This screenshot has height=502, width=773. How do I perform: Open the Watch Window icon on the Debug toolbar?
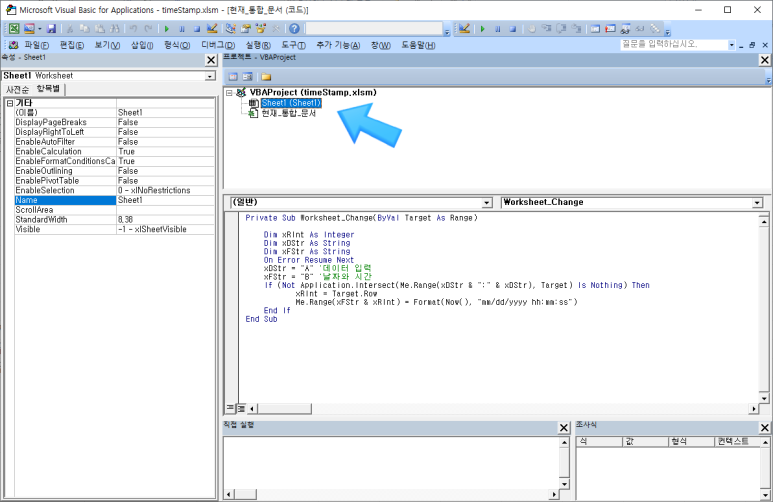pos(625,29)
